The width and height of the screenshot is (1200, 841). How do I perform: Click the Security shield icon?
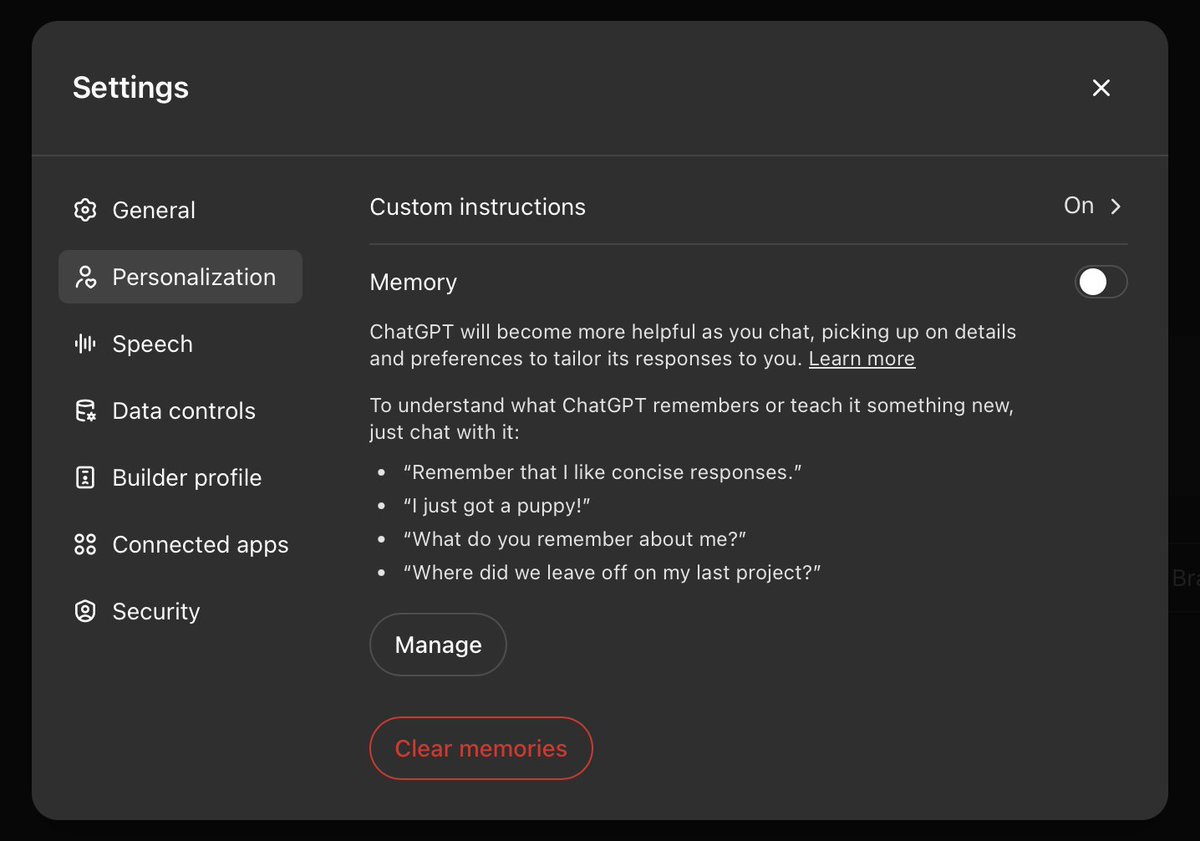coord(85,612)
